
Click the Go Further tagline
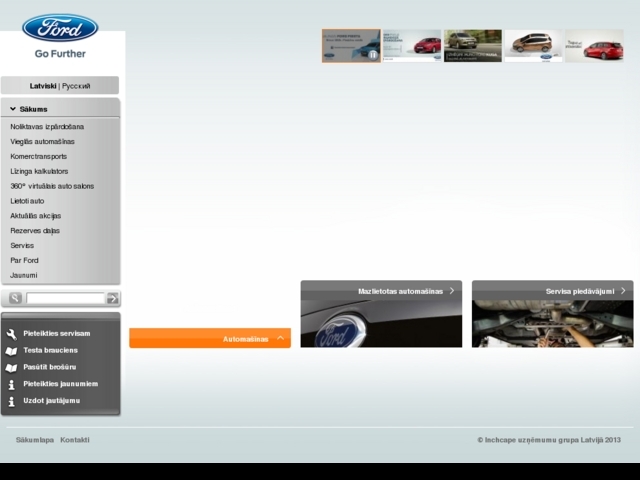(60, 54)
